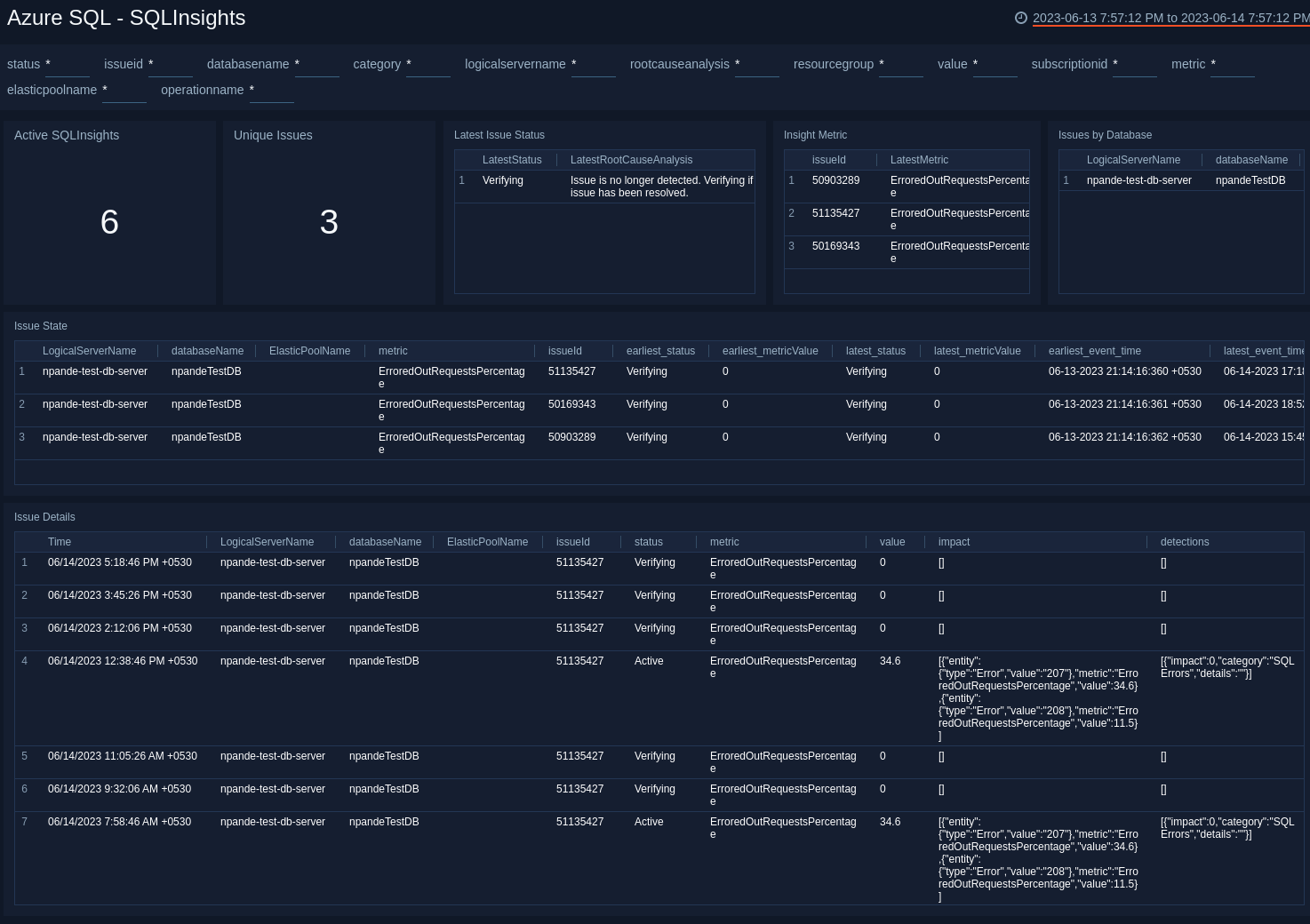Click the Issue Details panel title
The width and height of the screenshot is (1310, 924).
[44, 517]
